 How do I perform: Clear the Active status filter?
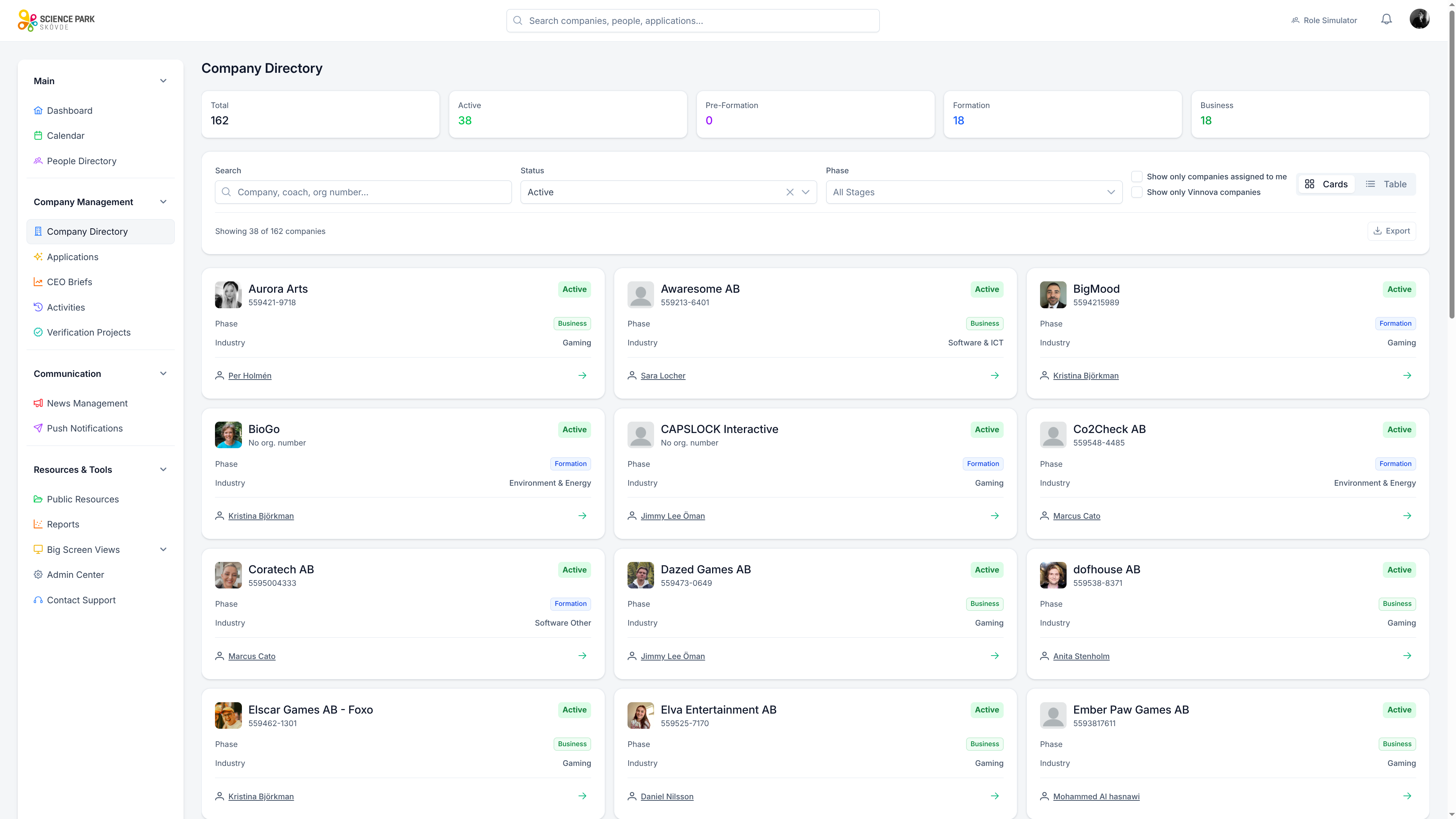click(789, 192)
